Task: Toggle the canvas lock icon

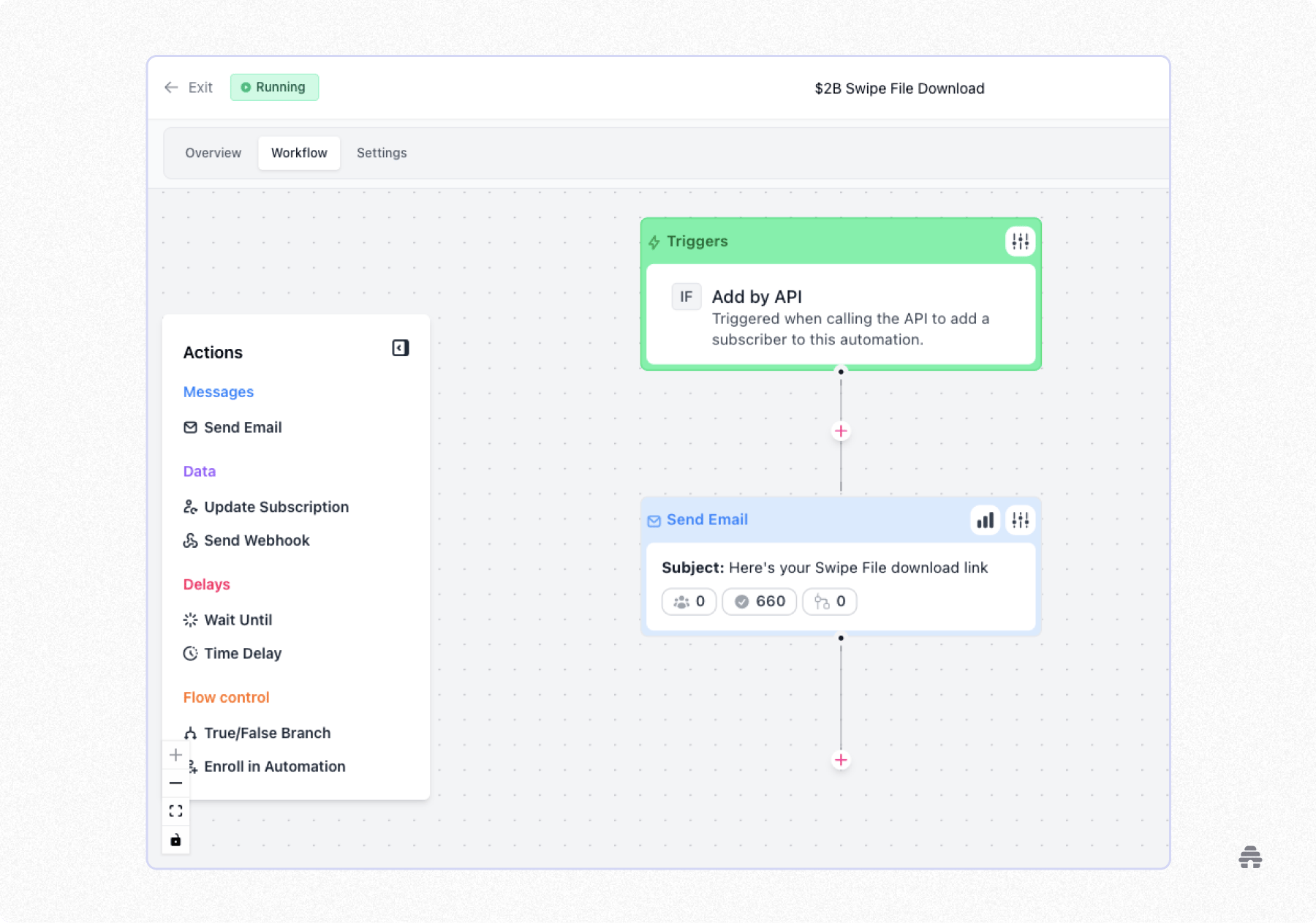Action: tap(175, 840)
